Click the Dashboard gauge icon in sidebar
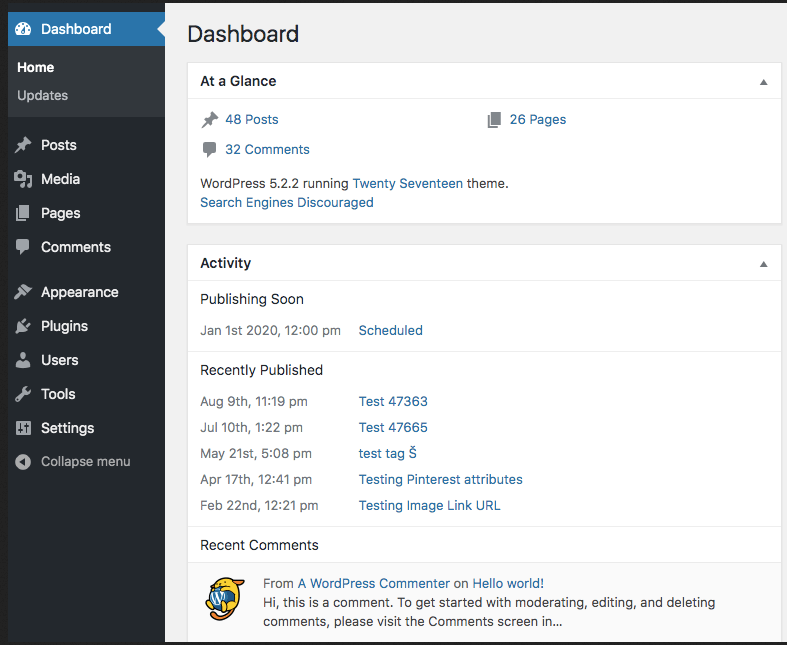Image resolution: width=787 pixels, height=645 pixels. [x=23, y=29]
